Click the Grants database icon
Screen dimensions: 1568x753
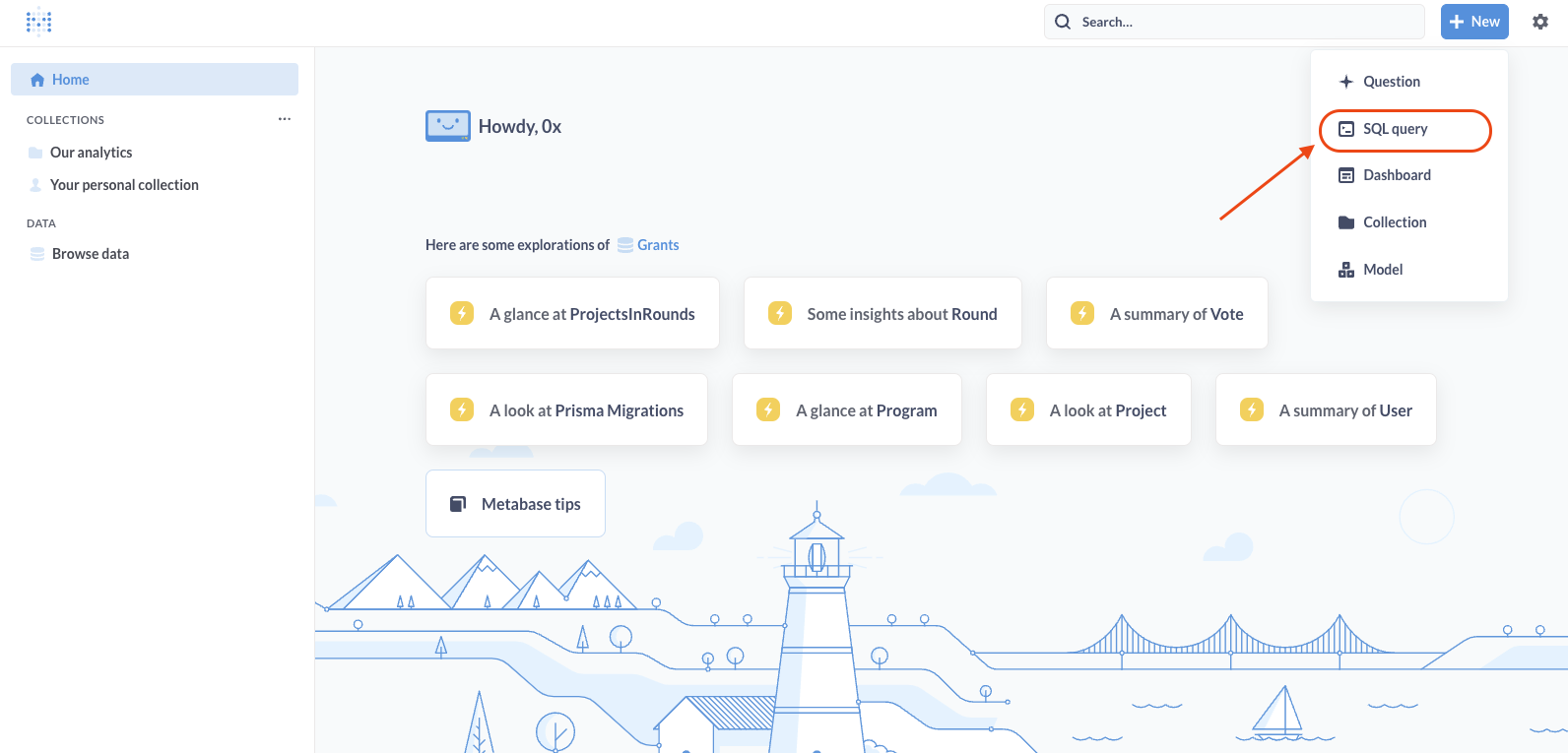(x=625, y=245)
